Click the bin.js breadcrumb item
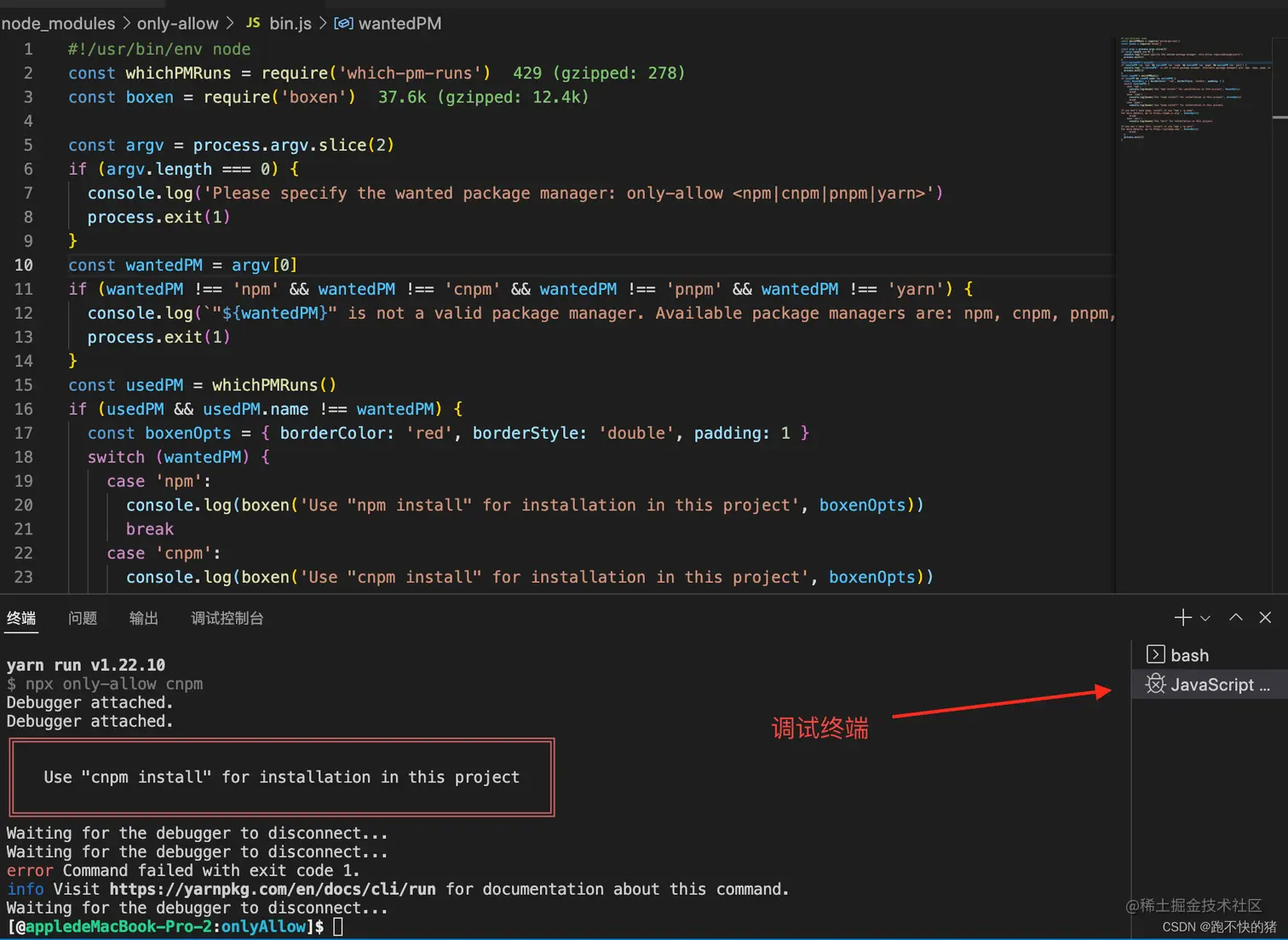The width and height of the screenshot is (1288, 940). pos(290,23)
